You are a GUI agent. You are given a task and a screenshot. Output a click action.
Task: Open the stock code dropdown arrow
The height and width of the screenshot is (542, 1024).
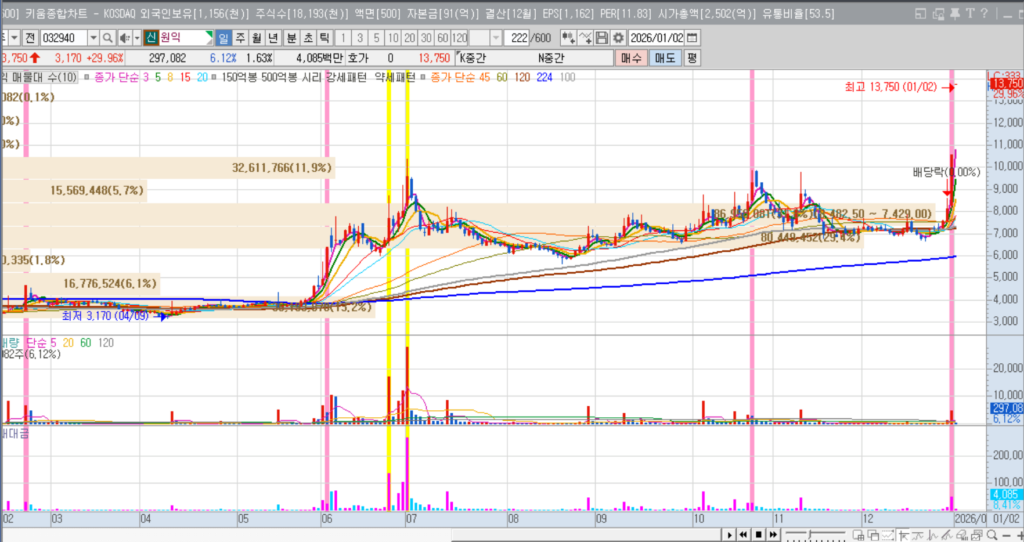pos(91,37)
